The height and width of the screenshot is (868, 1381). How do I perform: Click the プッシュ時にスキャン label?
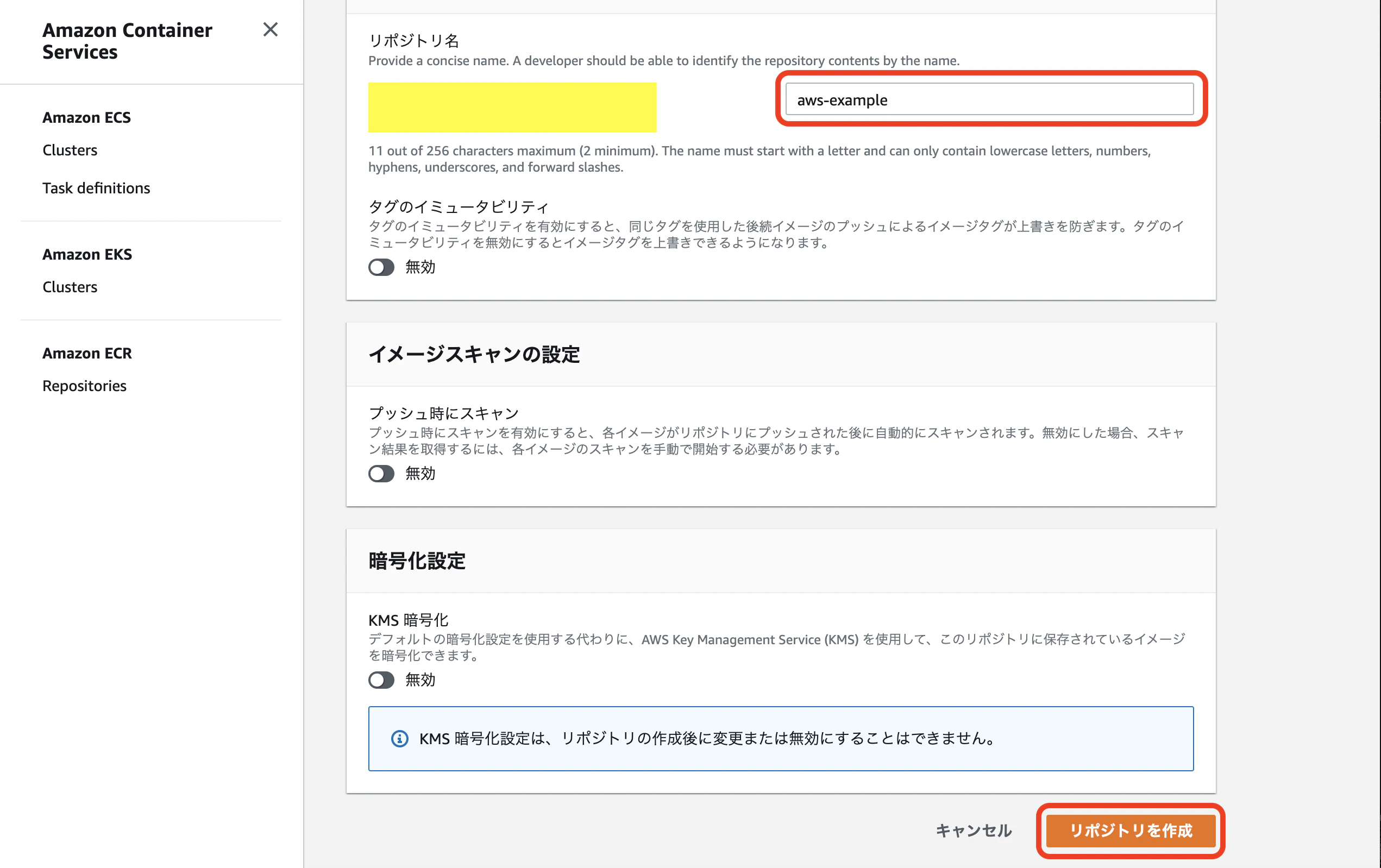tap(443, 413)
